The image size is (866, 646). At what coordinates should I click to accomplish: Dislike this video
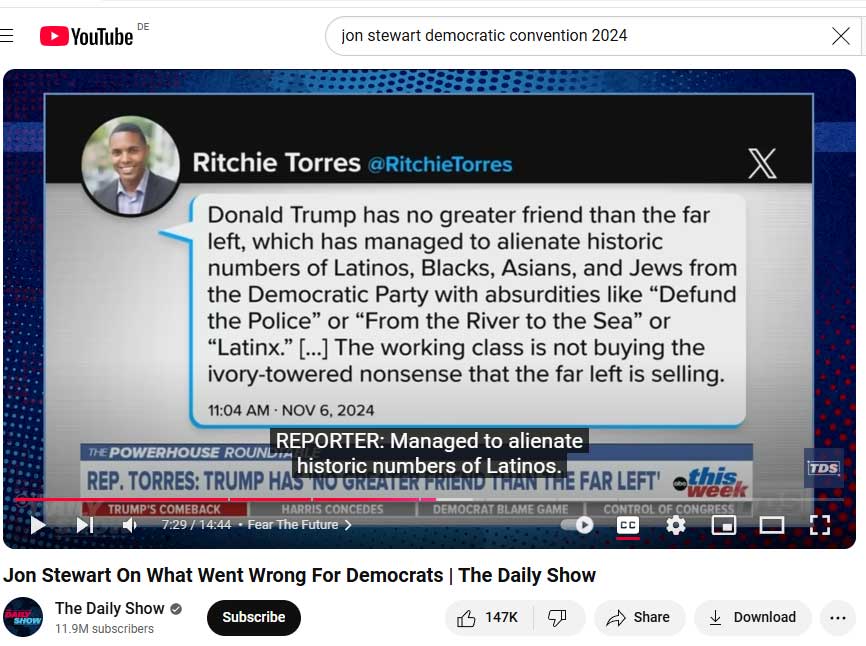point(557,617)
